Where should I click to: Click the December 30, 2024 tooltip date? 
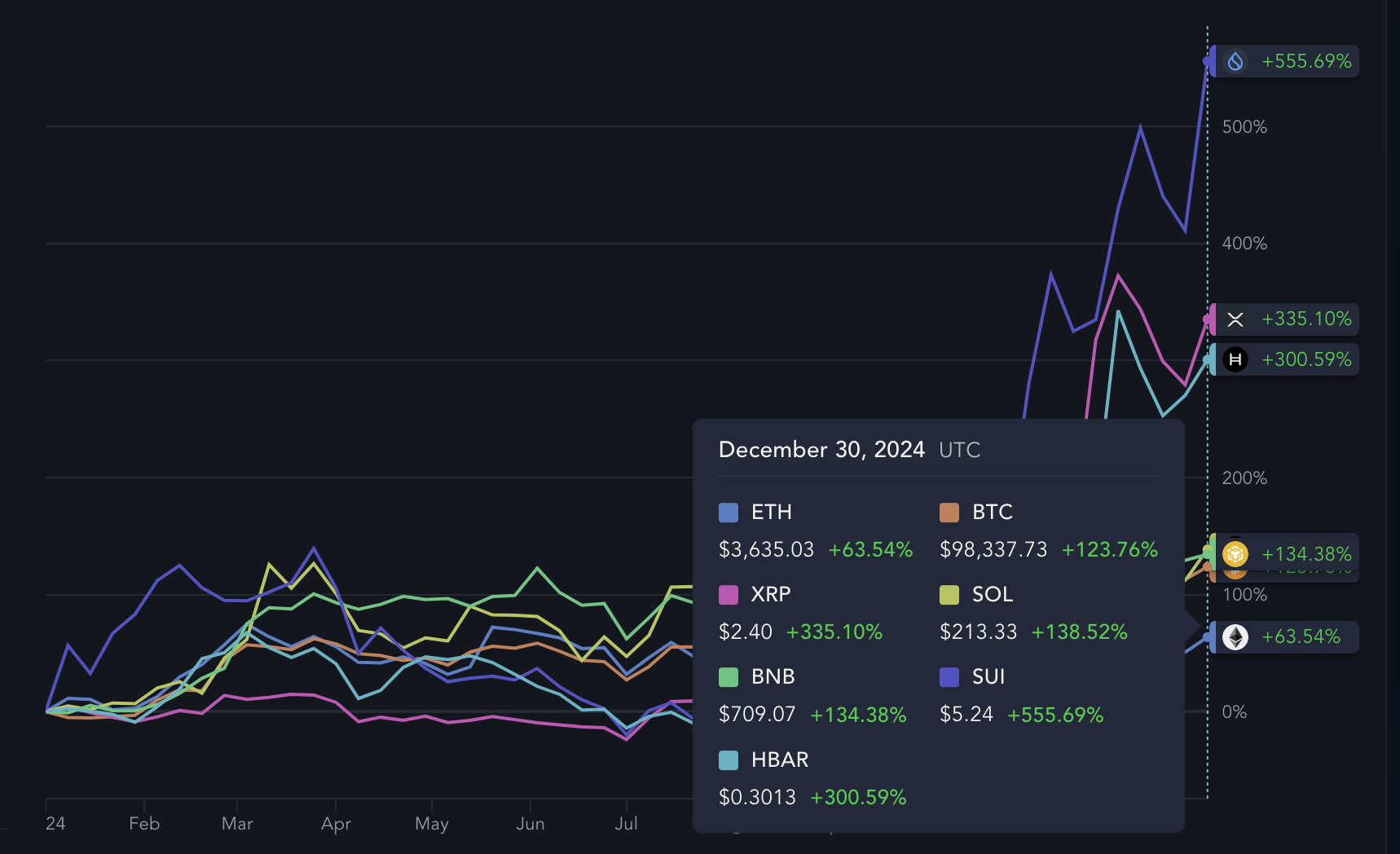(x=821, y=450)
